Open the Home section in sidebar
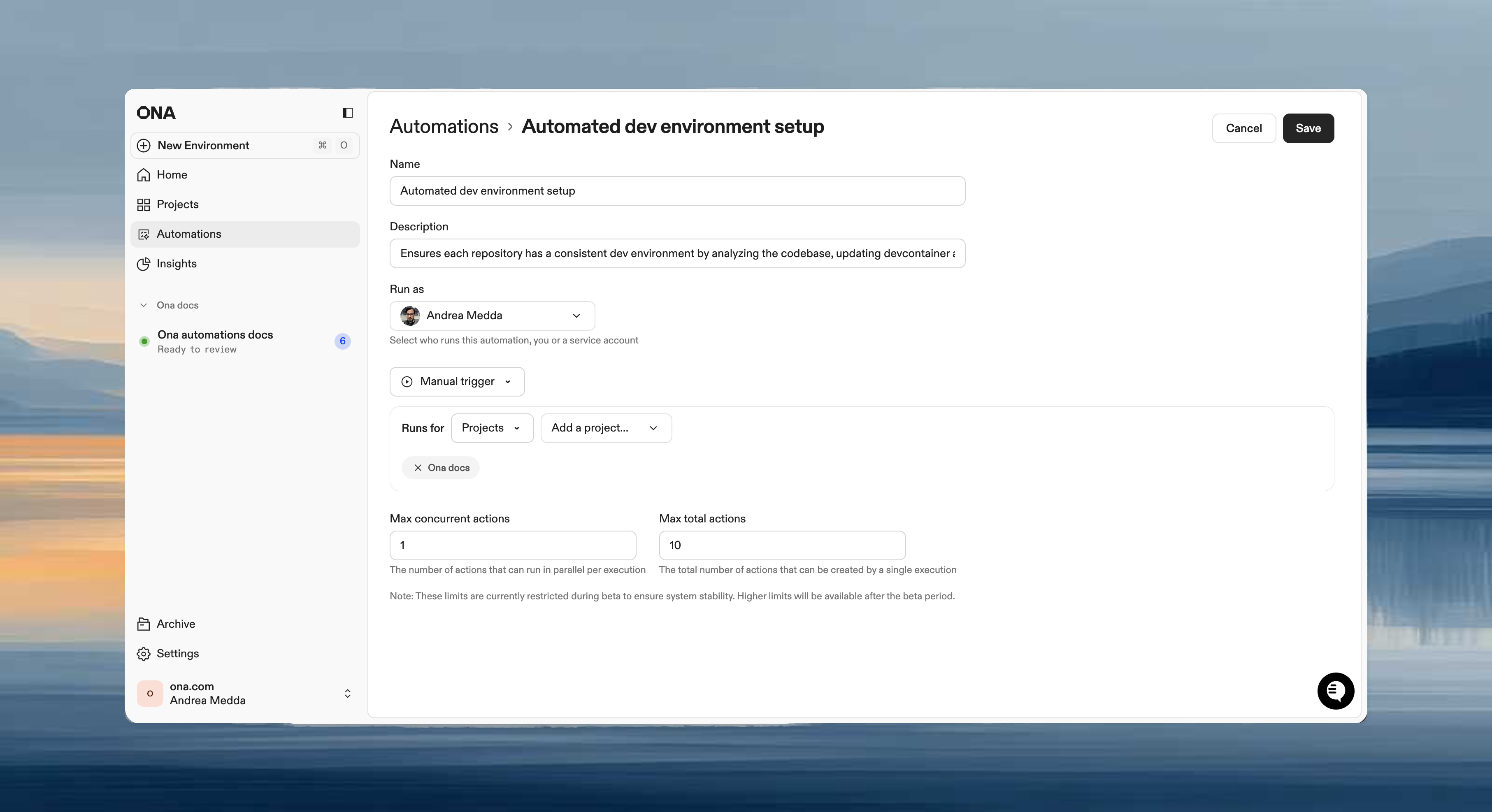Screen dimensions: 1492x812 click(172, 174)
